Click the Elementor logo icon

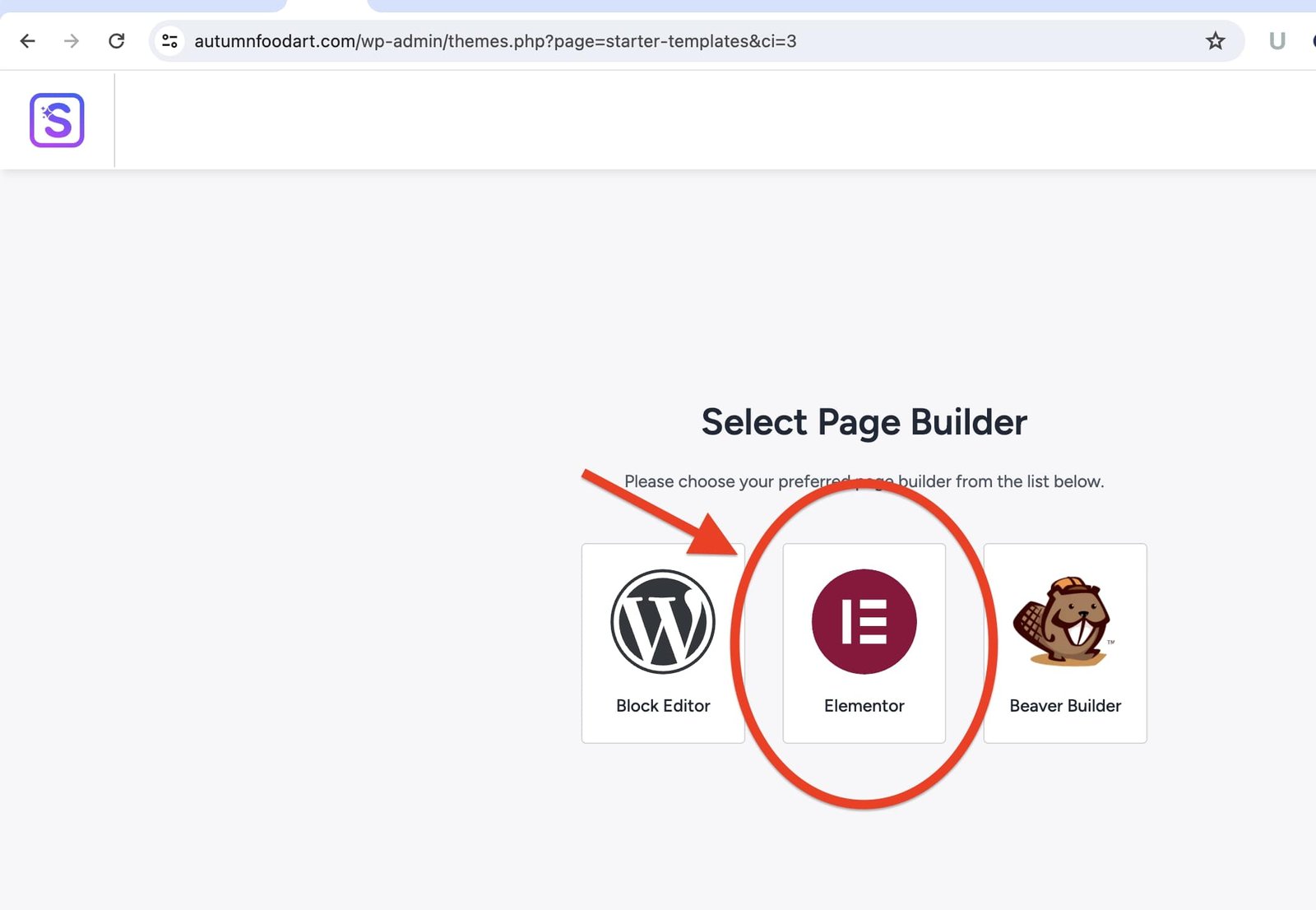tap(864, 622)
